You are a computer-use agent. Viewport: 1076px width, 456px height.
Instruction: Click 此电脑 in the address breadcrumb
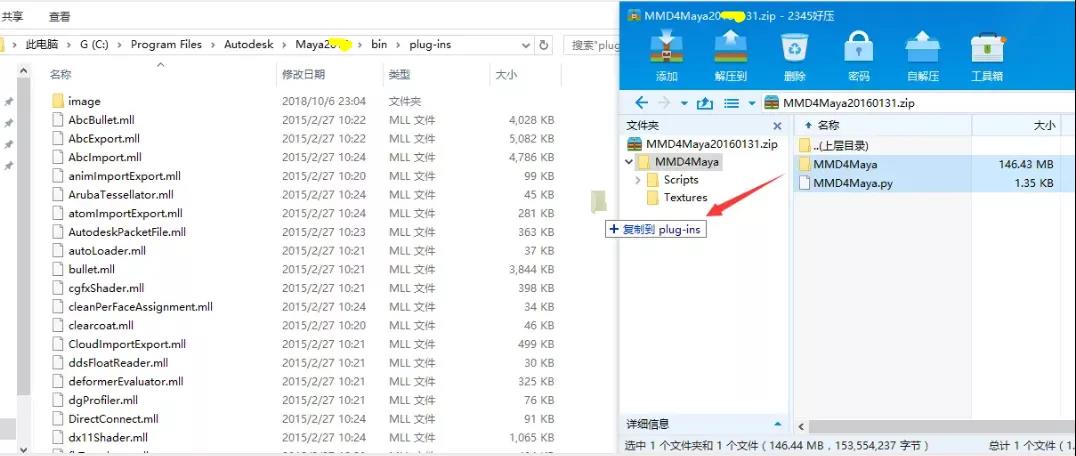(42, 45)
